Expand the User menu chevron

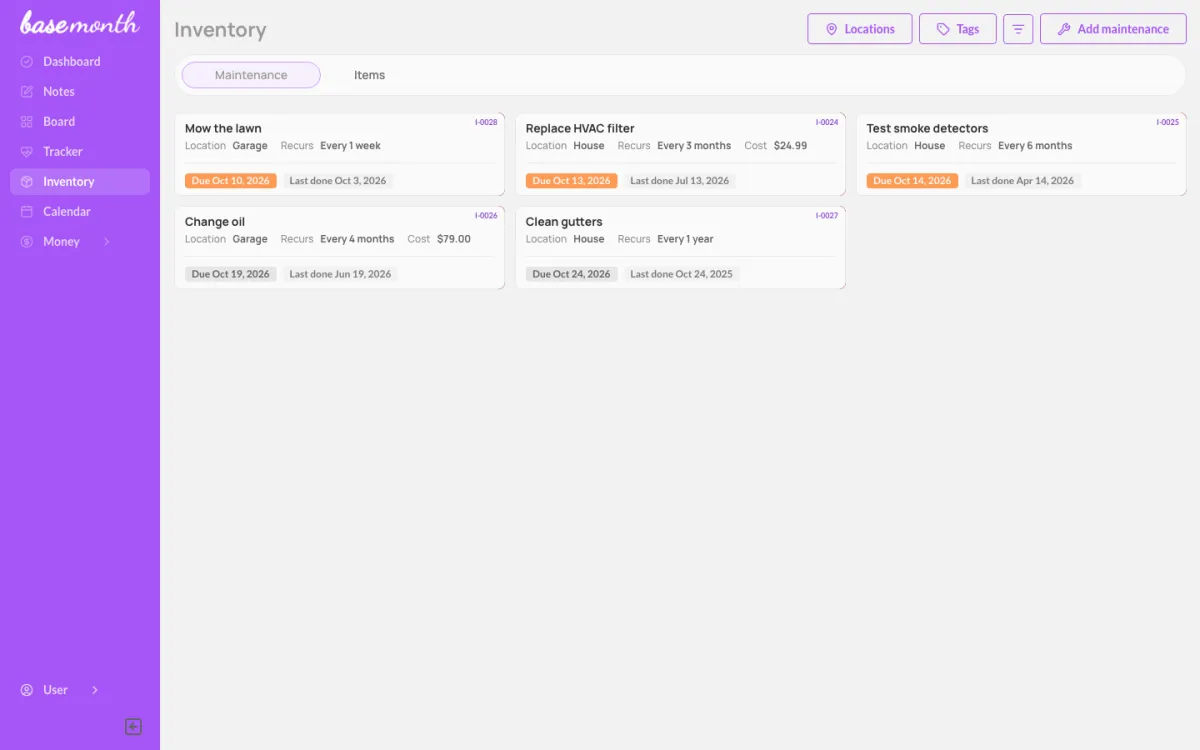(95, 690)
